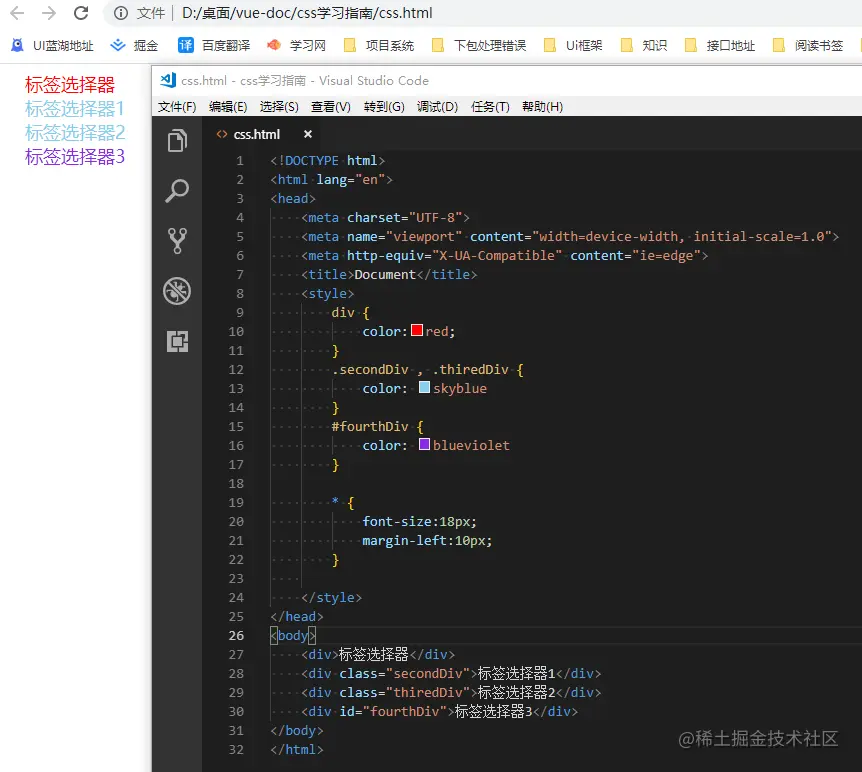Viewport: 862px width, 772px height.
Task: Open the Ui框架 bookmark folder
Action: (x=573, y=45)
